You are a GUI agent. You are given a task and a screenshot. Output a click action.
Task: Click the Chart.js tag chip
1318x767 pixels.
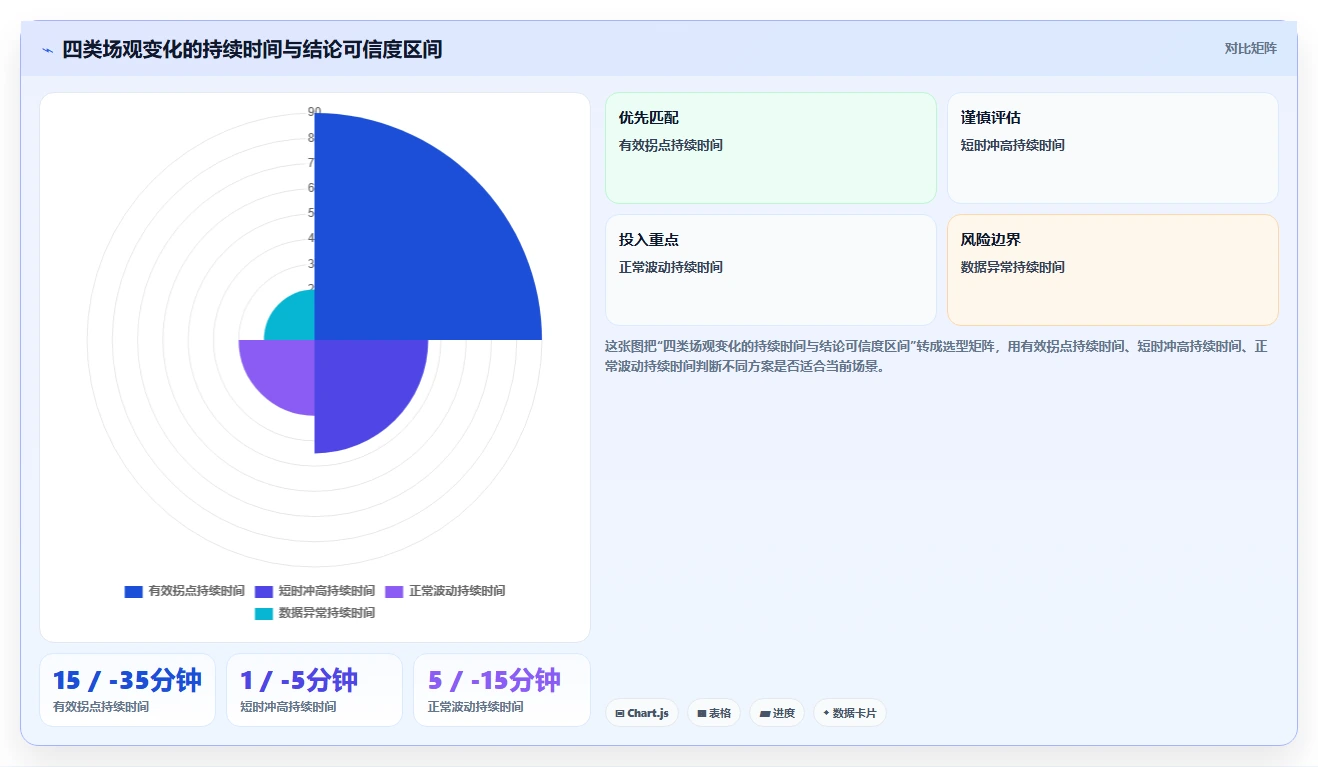click(642, 713)
